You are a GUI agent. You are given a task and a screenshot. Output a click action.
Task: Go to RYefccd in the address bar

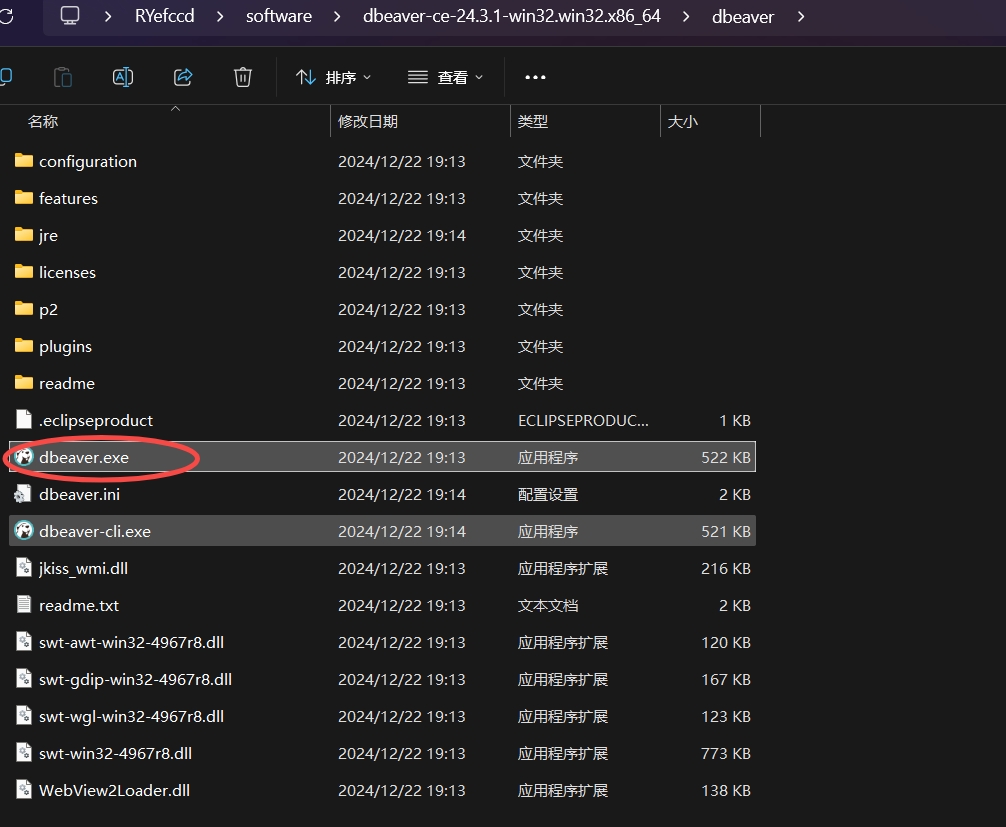(x=164, y=16)
